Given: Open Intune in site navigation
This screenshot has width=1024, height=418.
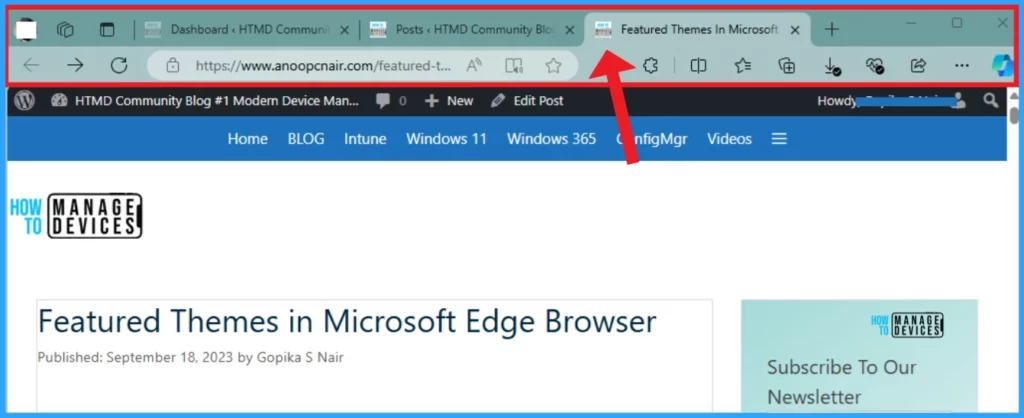Looking at the screenshot, I should pos(365,138).
